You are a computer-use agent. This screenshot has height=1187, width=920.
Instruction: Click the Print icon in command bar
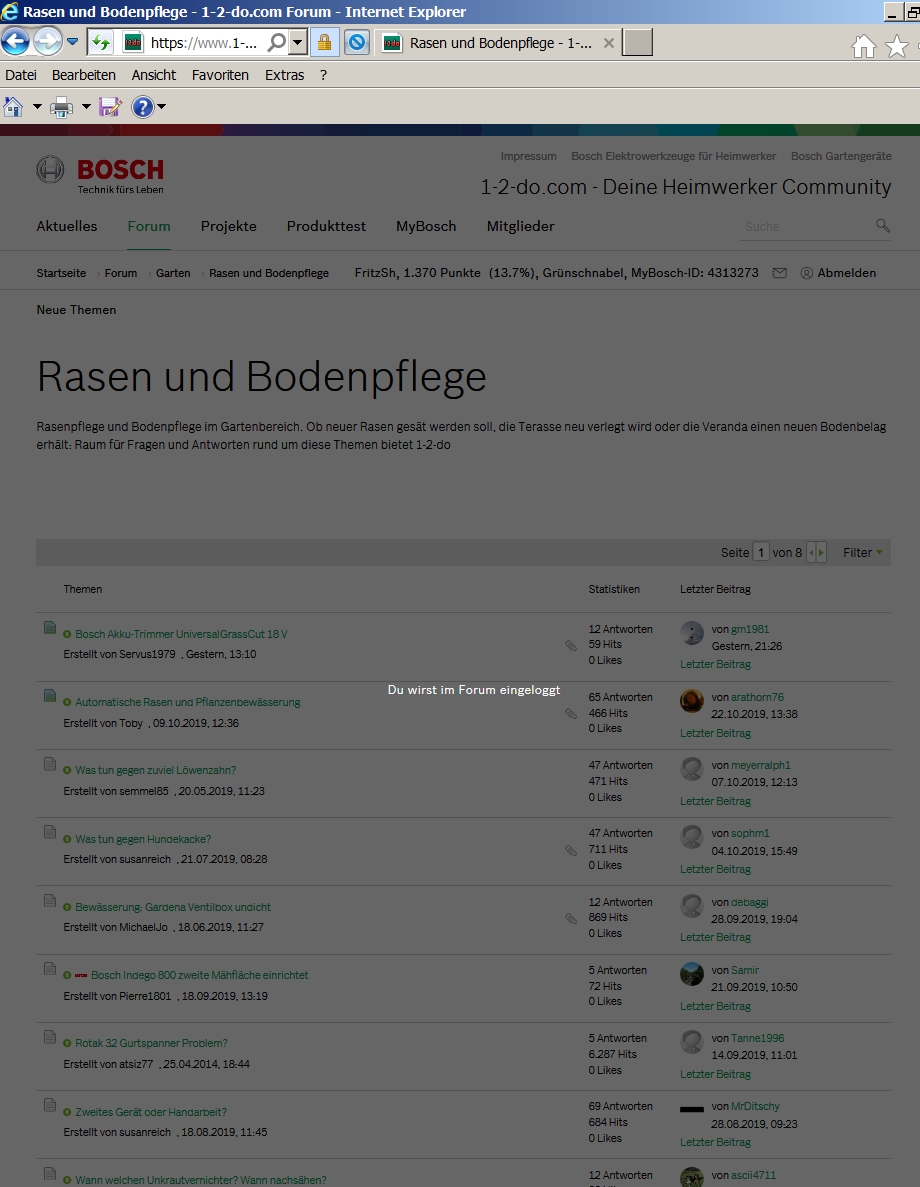pyautogui.click(x=61, y=107)
